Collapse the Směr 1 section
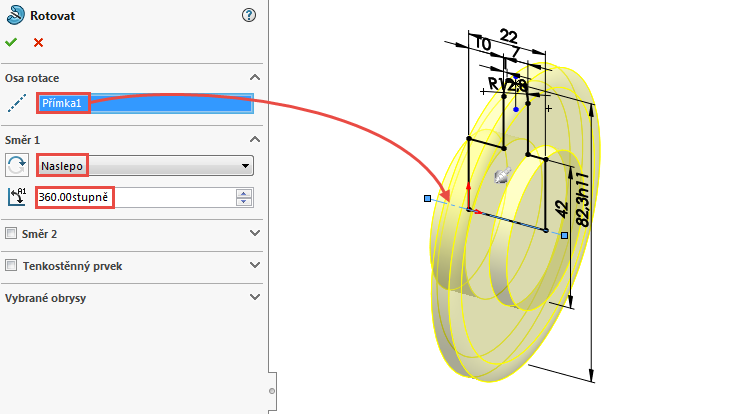This screenshot has height=414, width=750. (255, 140)
